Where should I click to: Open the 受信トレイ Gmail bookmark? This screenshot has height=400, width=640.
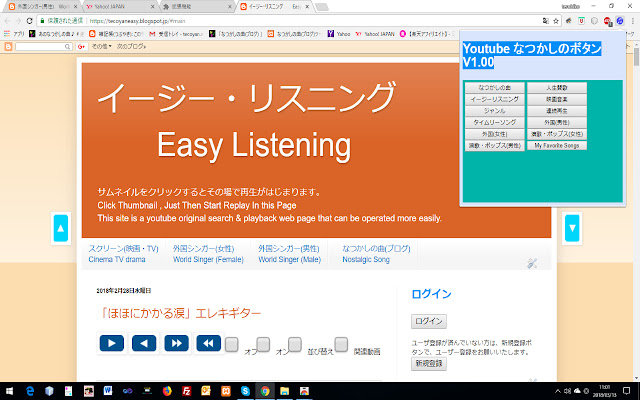[x=176, y=34]
